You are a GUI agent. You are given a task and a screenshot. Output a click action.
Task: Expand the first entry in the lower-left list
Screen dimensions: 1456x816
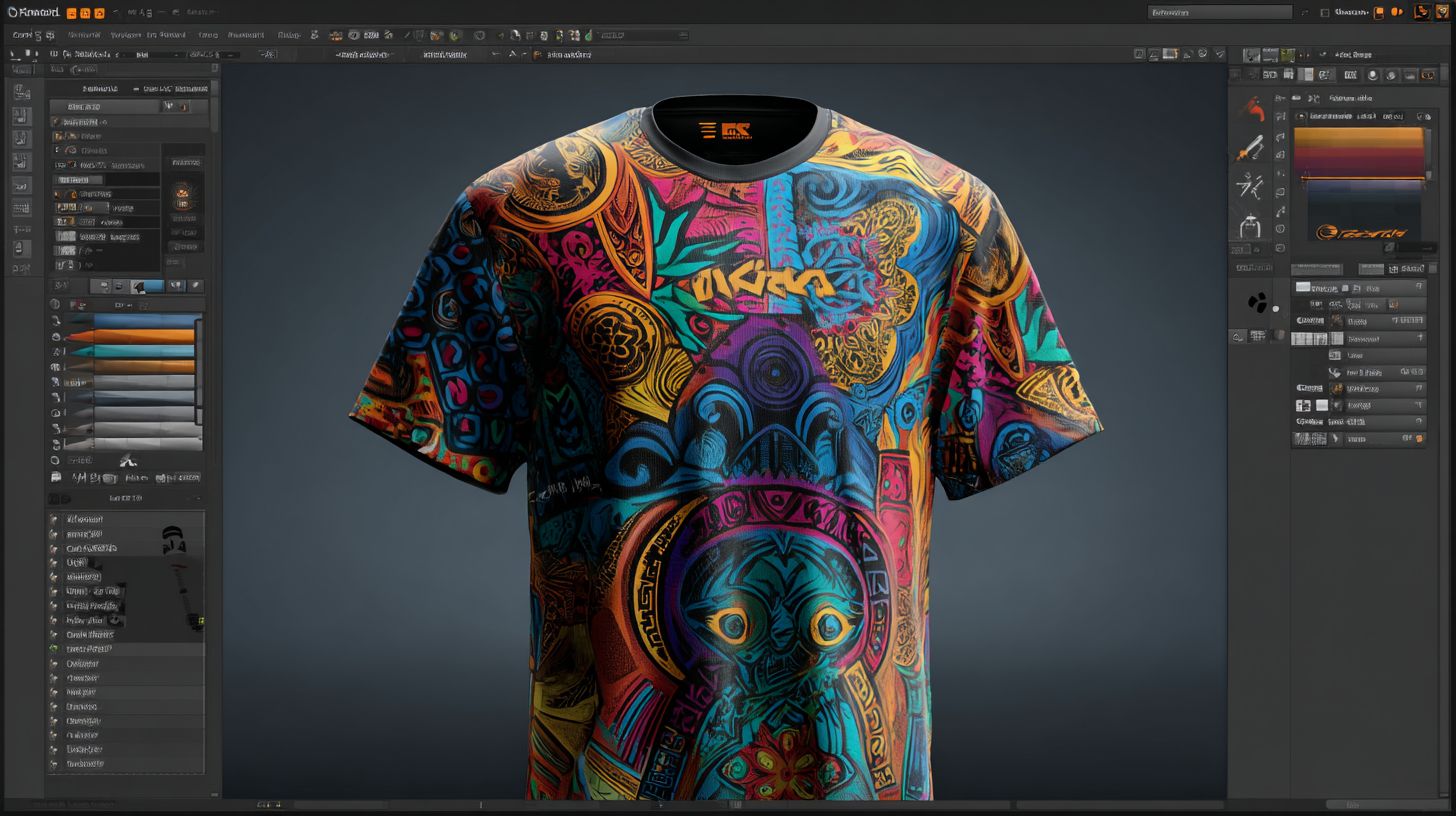pos(55,519)
